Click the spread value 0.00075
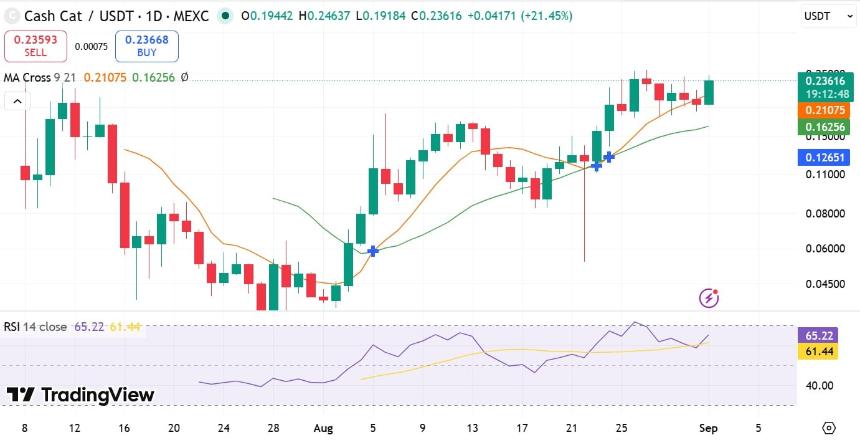Screen dimensions: 860x440 tap(91, 47)
